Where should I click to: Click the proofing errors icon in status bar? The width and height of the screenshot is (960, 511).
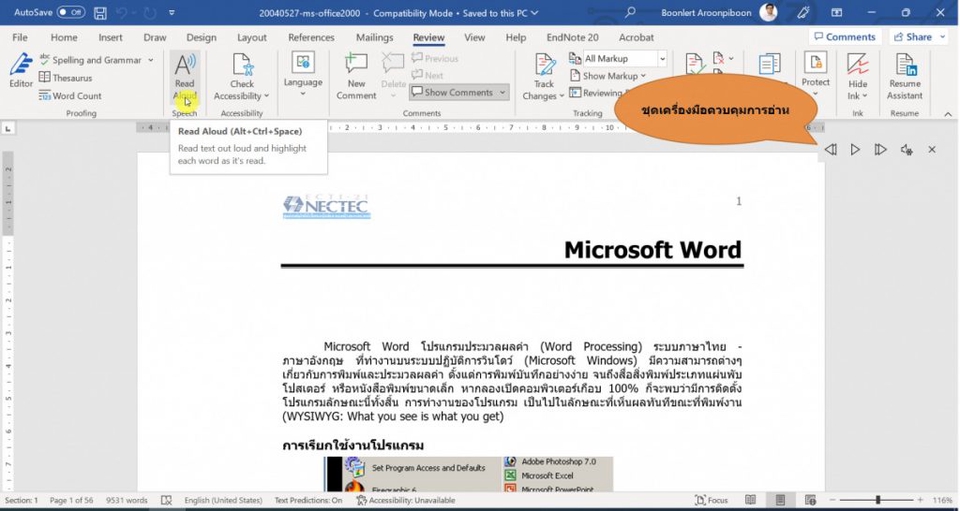166,500
